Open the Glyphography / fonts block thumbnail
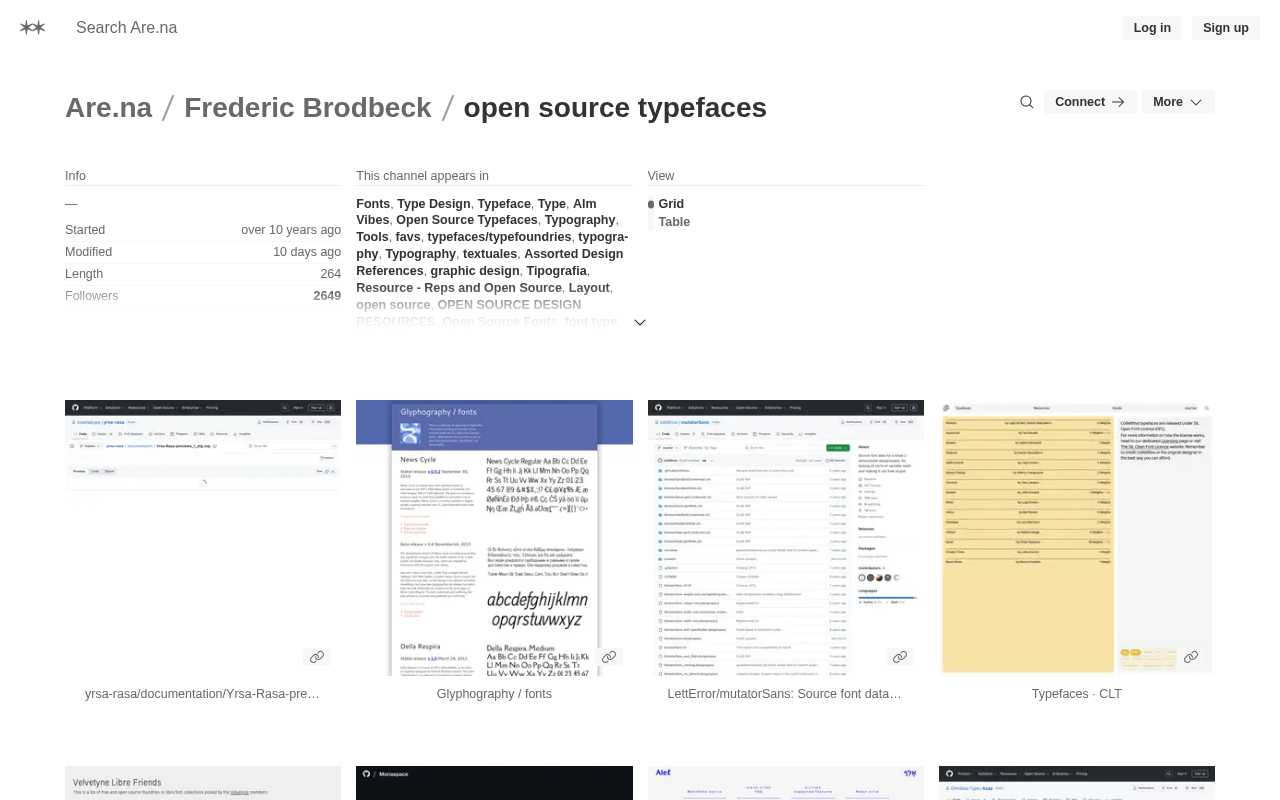This screenshot has width=1280, height=800. point(494,537)
